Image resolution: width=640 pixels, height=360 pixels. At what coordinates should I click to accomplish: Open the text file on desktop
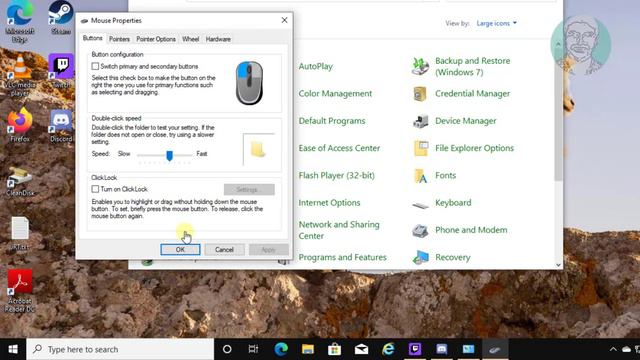(20, 233)
